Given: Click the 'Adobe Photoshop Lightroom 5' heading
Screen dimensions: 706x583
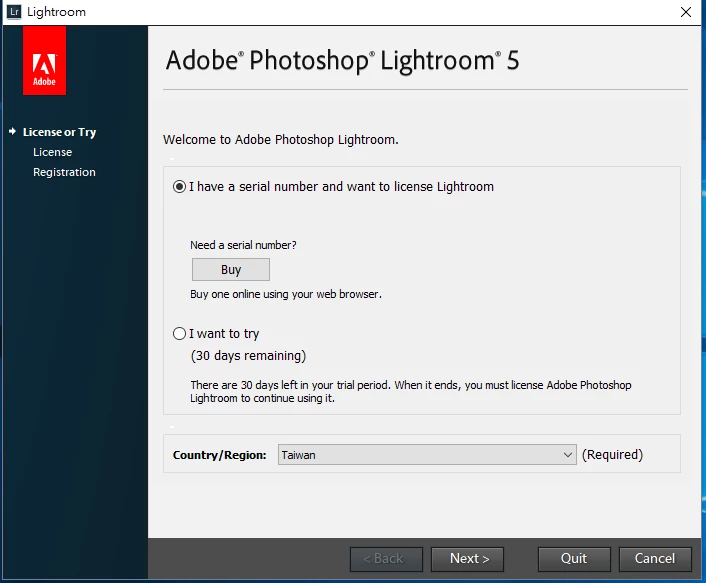Looking at the screenshot, I should click(x=342, y=61).
